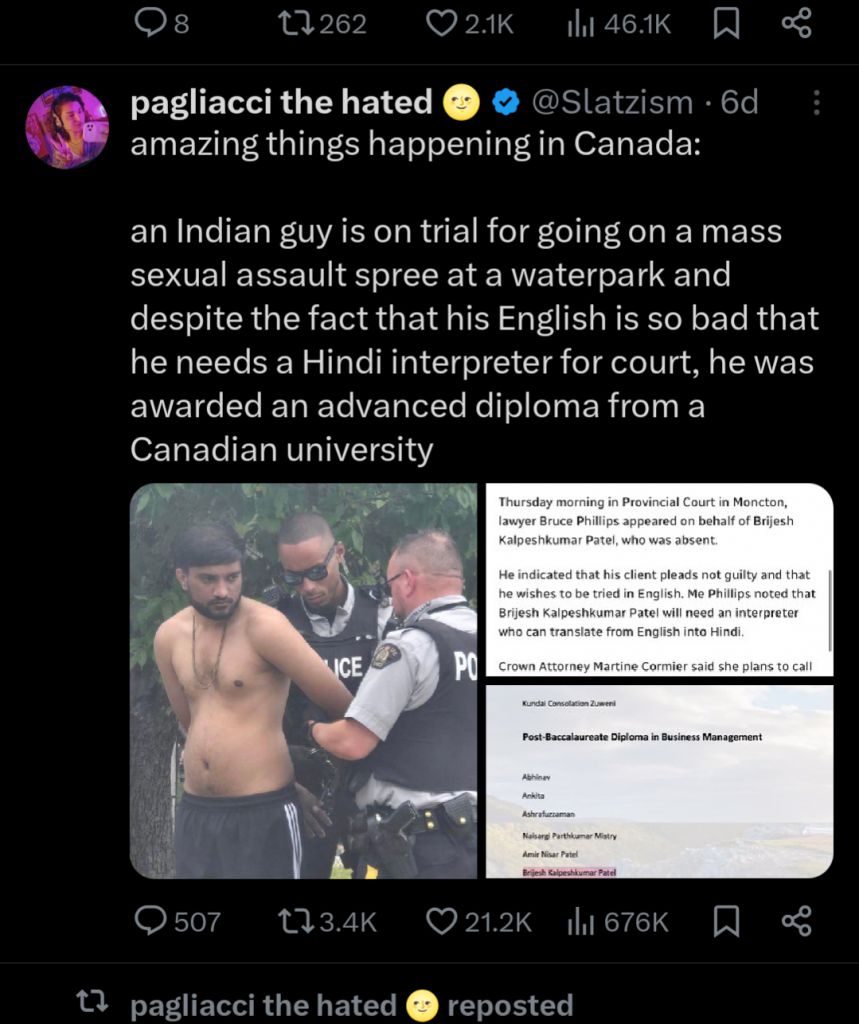Open the Provincial Court article screenshot image
859x1024 pixels.
660,579
